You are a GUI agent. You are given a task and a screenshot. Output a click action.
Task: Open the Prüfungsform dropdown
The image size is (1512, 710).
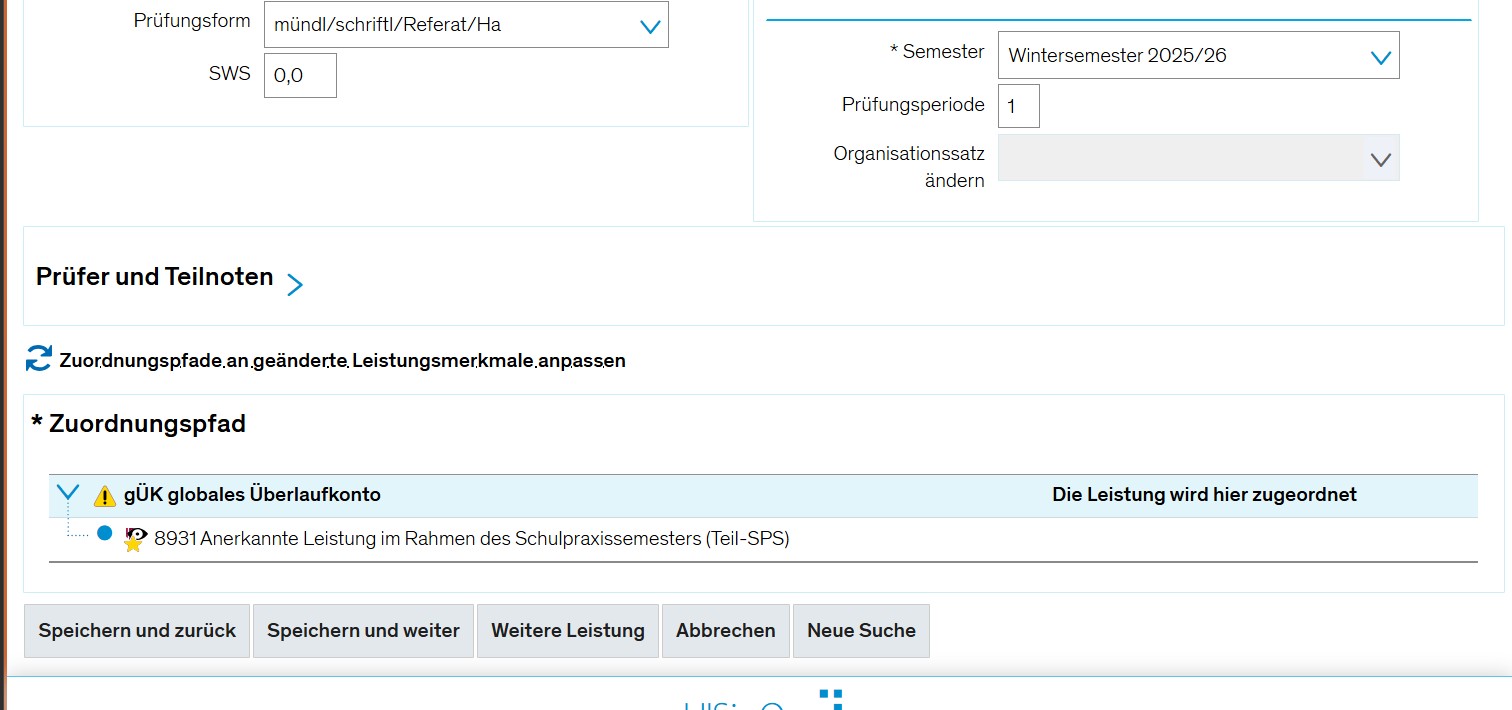coord(466,25)
